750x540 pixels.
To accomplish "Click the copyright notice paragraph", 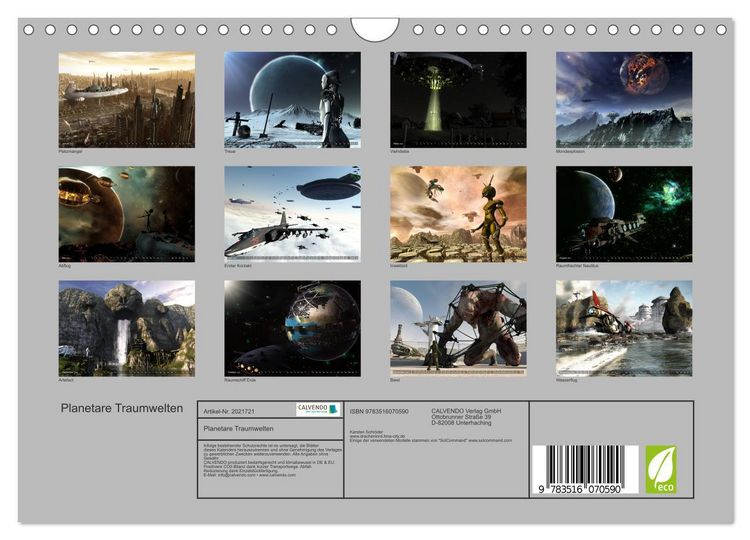I will pos(273,460).
